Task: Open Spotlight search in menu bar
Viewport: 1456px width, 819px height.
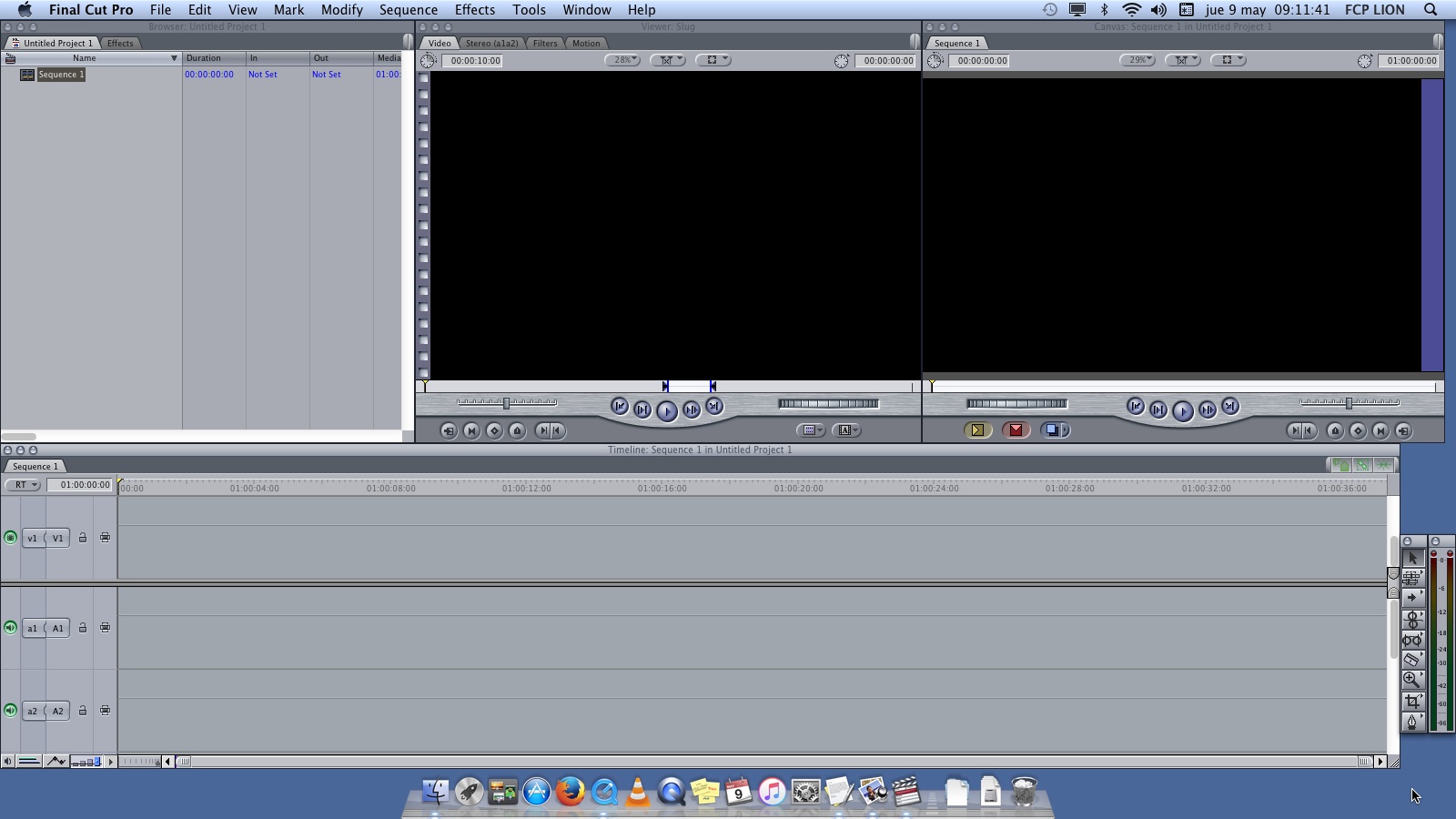Action: 1431,10
